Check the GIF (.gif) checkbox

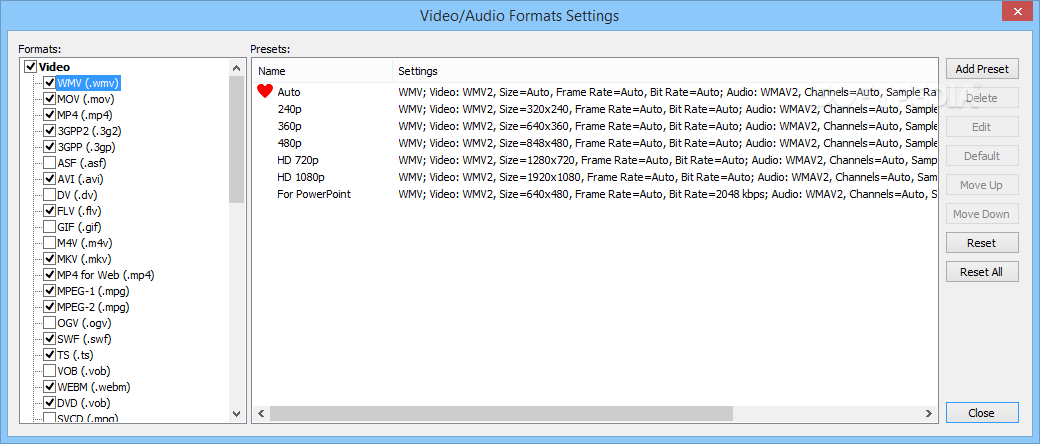49,227
